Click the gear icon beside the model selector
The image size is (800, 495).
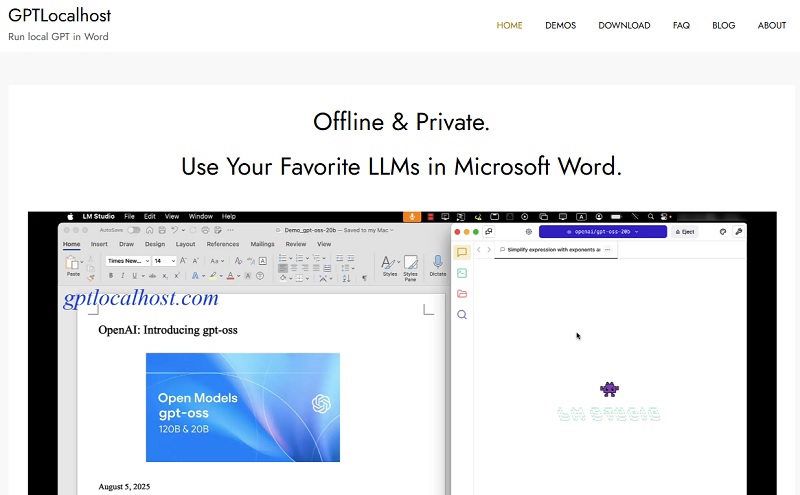click(x=528, y=231)
